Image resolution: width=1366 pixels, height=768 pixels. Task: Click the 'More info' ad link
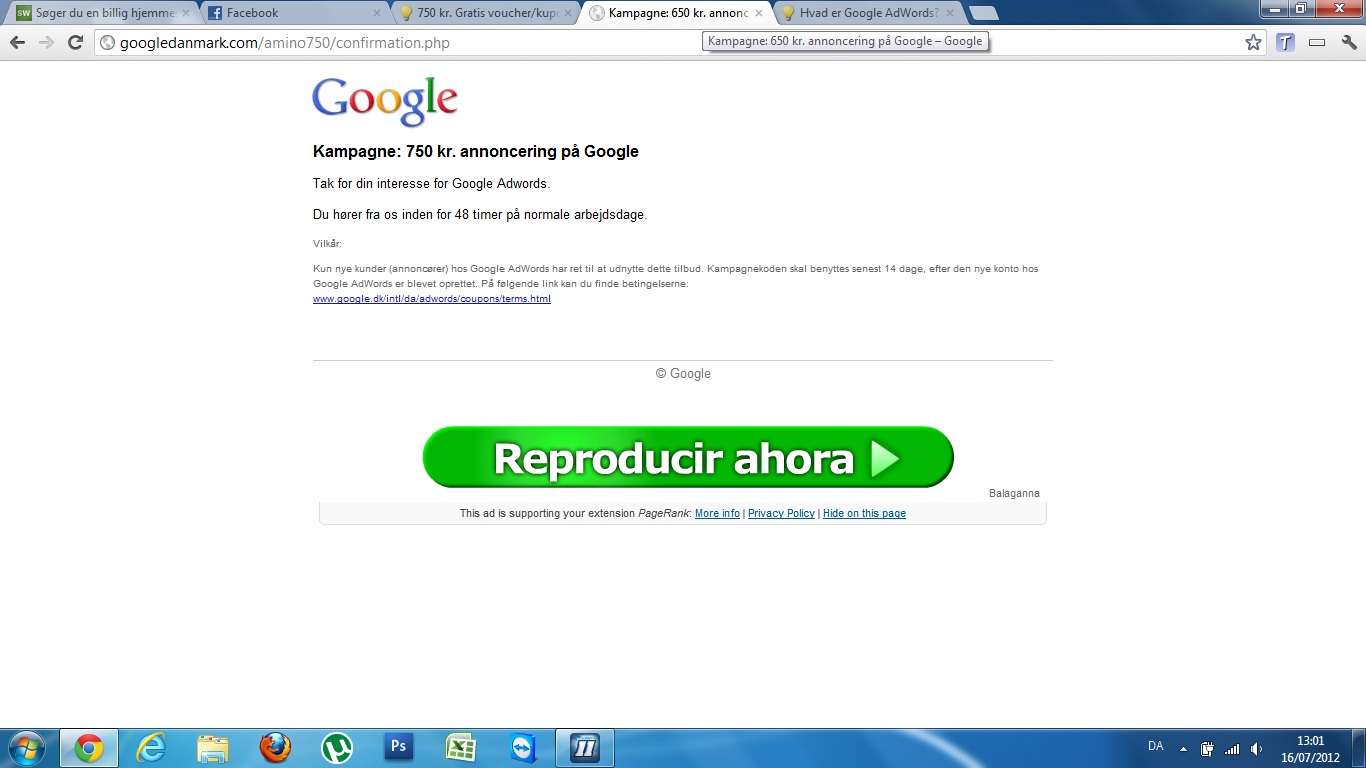click(717, 513)
